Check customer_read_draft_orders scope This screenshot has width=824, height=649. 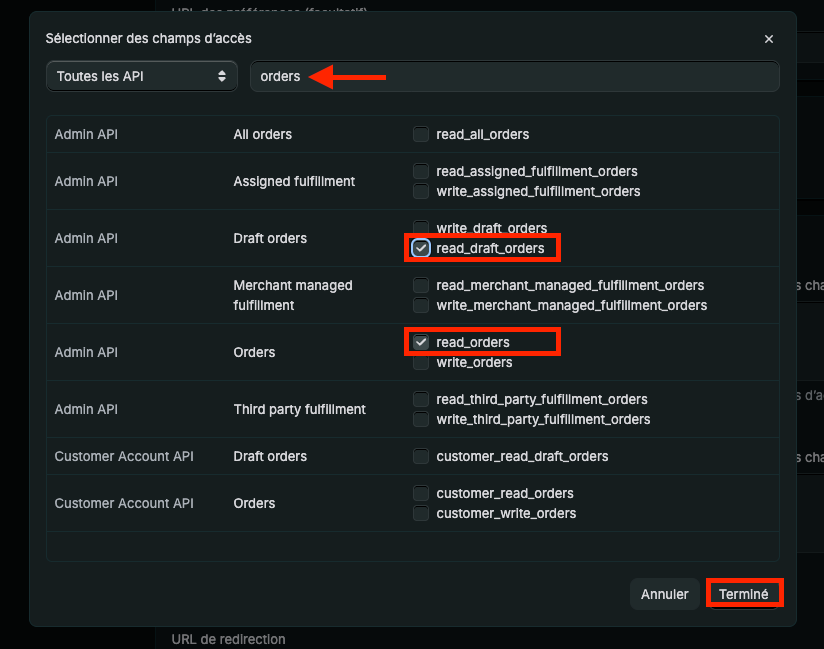(421, 456)
